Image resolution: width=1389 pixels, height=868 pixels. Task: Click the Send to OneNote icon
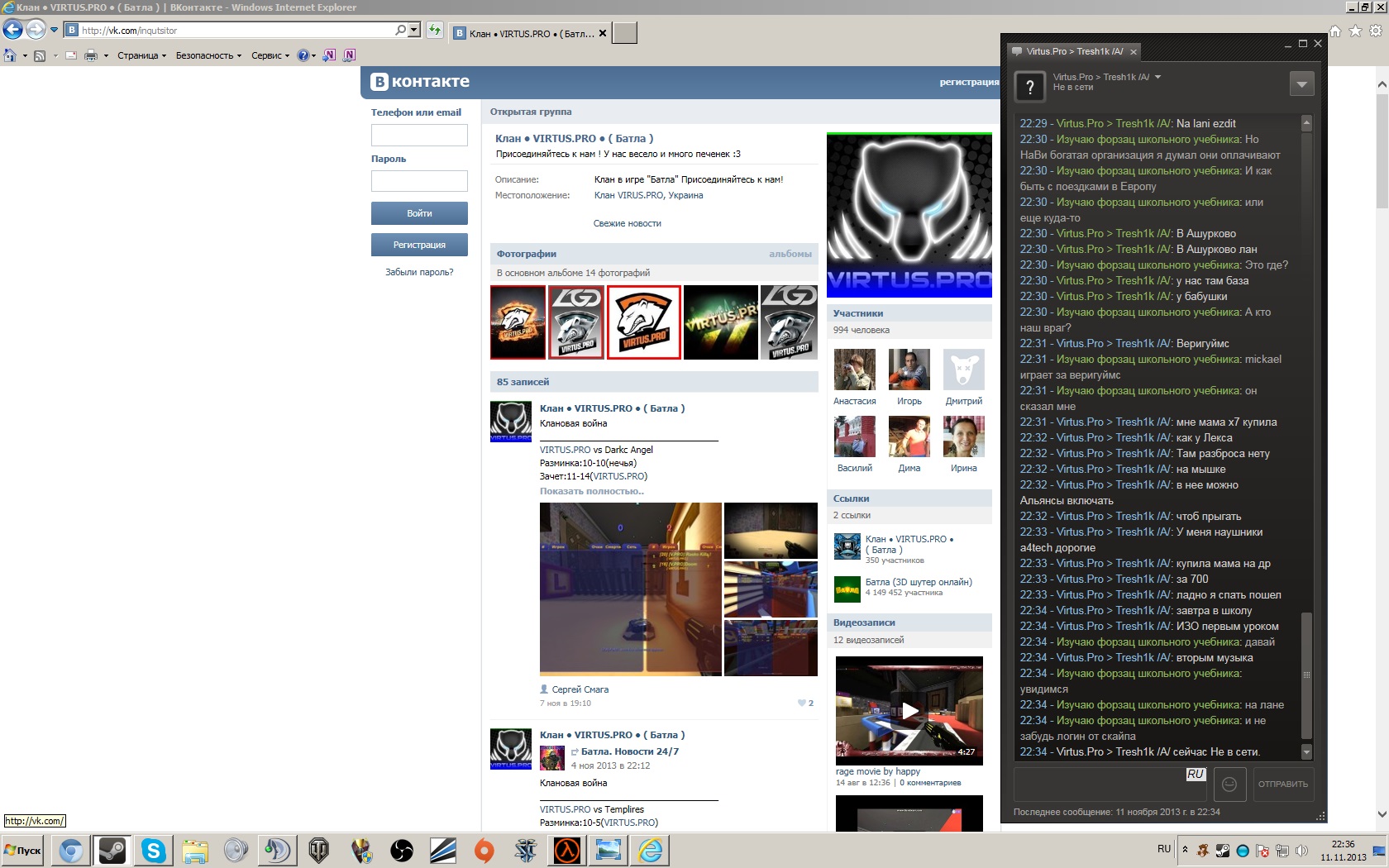point(329,55)
